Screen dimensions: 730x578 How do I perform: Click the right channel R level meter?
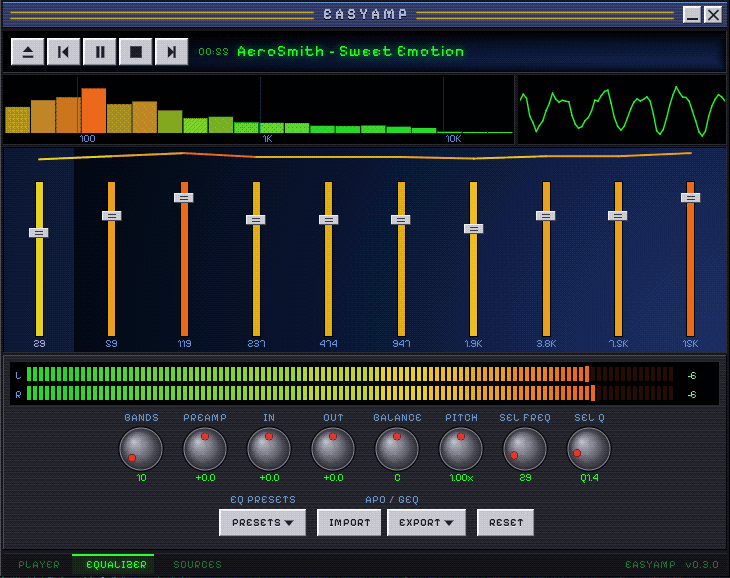pyautogui.click(x=350, y=394)
